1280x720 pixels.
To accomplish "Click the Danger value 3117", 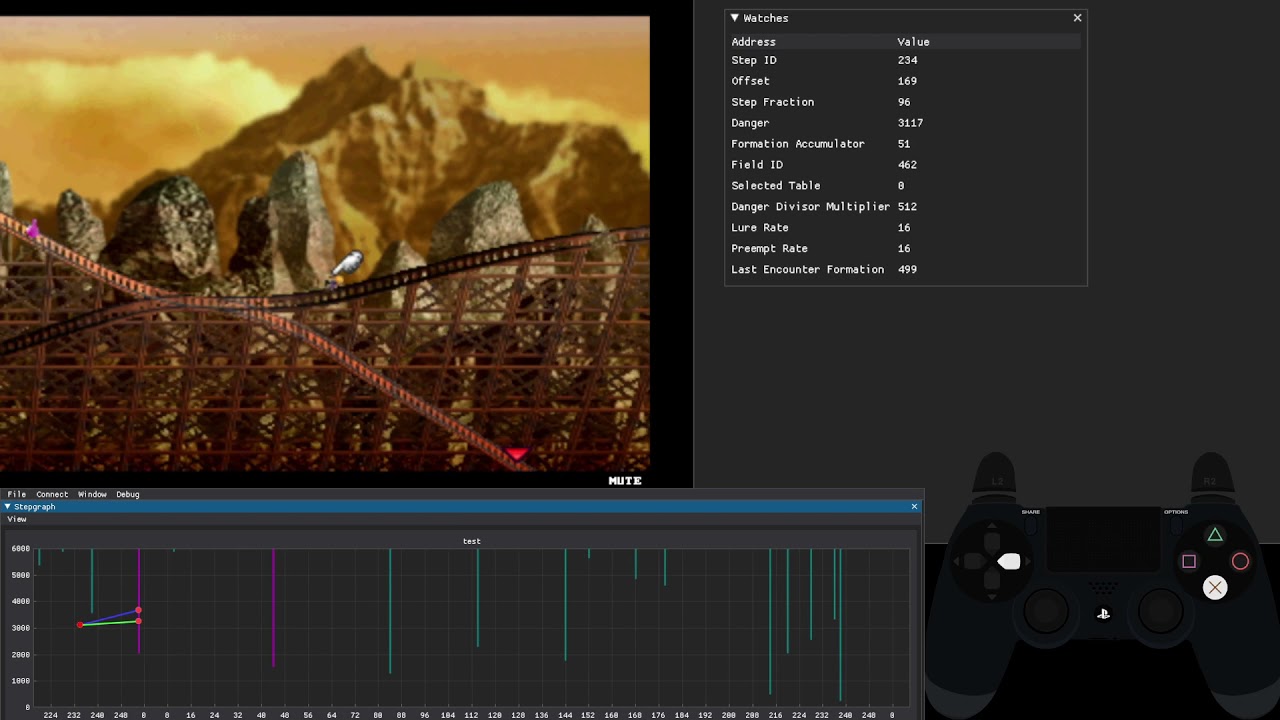I will coord(910,123).
